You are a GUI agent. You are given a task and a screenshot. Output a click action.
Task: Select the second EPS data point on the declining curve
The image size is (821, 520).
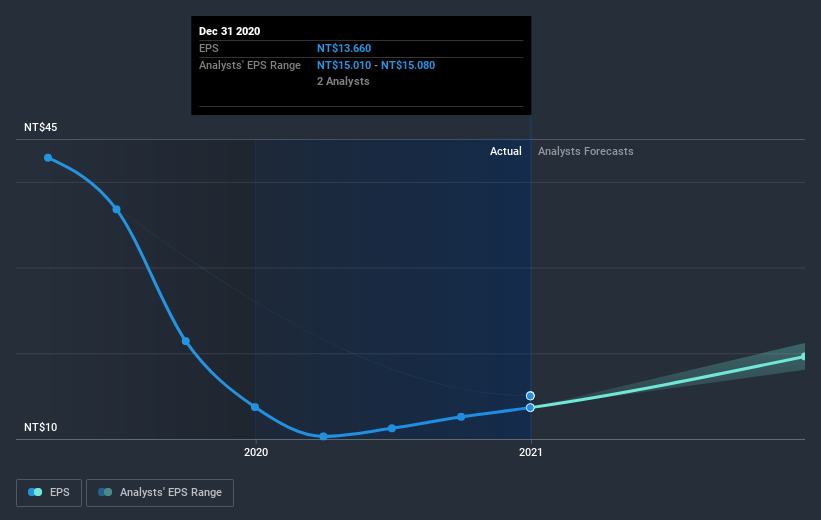pyautogui.click(x=117, y=209)
